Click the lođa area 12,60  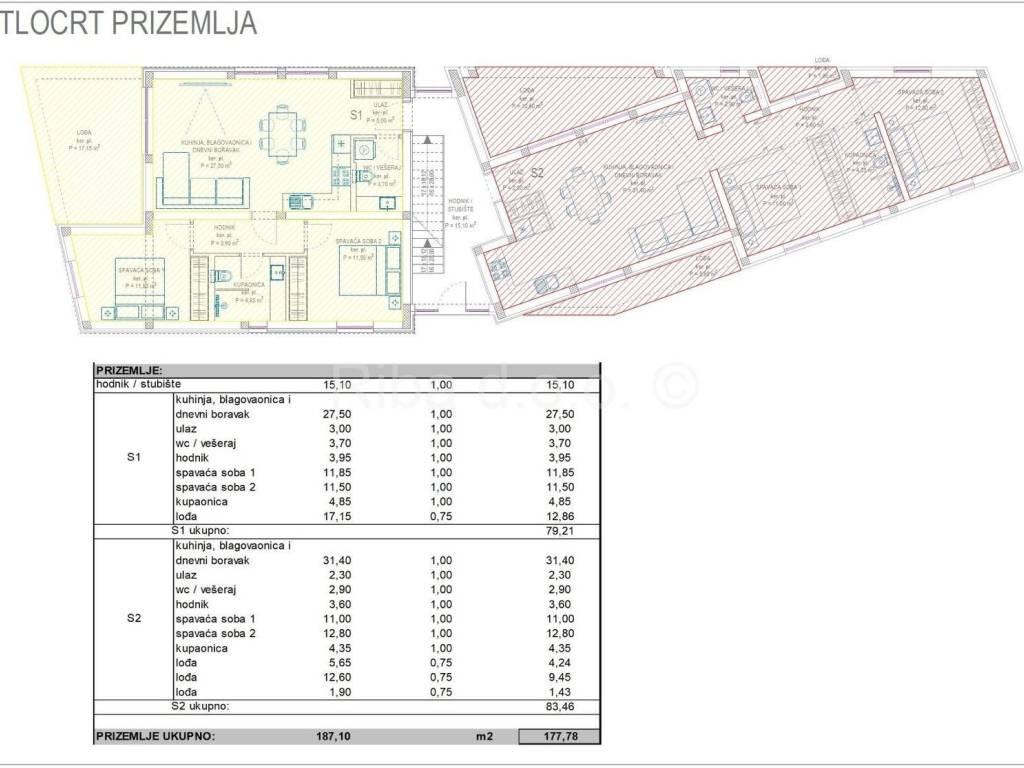(337, 677)
